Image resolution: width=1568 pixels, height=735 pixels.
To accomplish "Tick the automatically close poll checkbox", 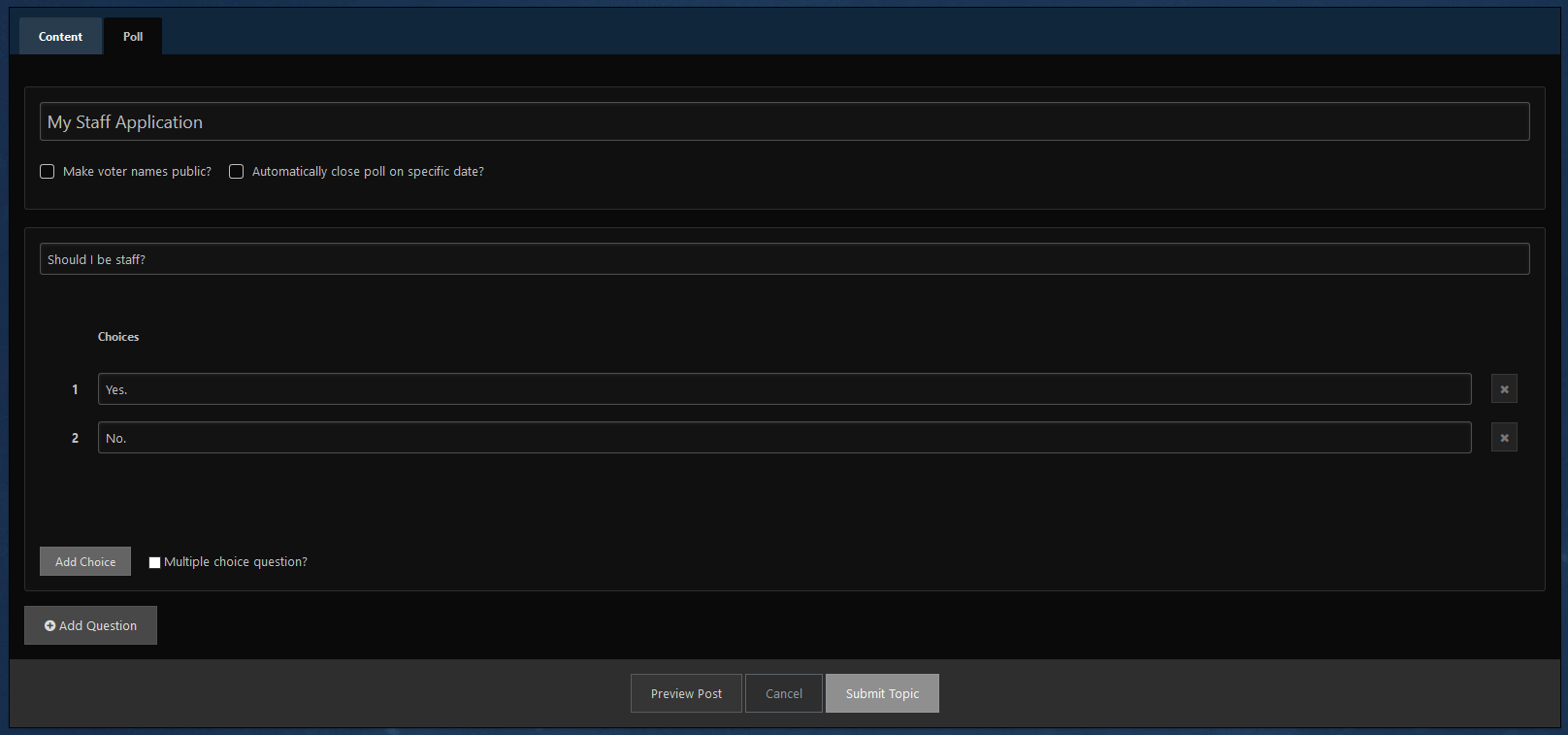I will click(236, 172).
